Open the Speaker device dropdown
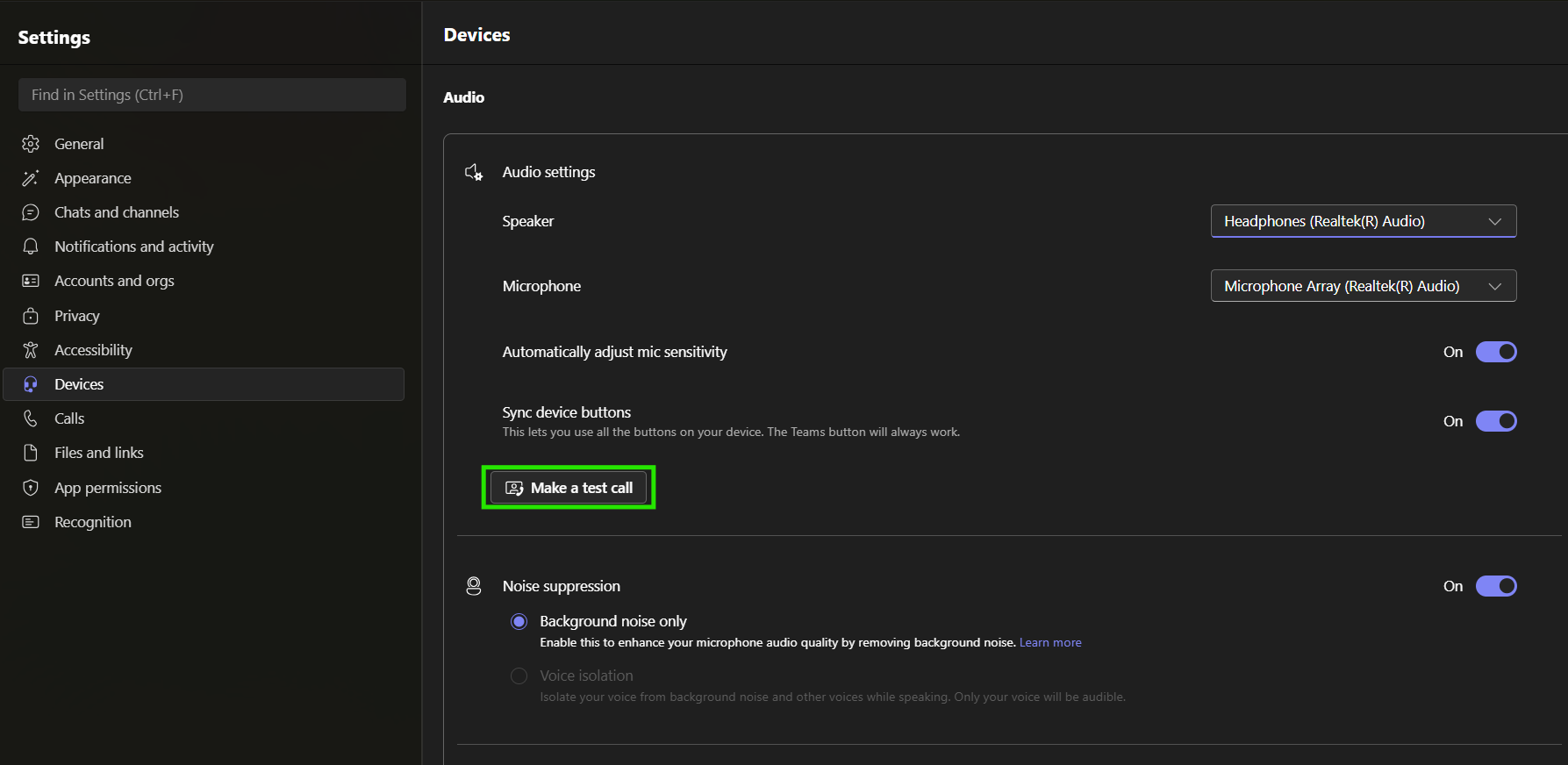Screen dimensions: 1568x765 [1364, 221]
